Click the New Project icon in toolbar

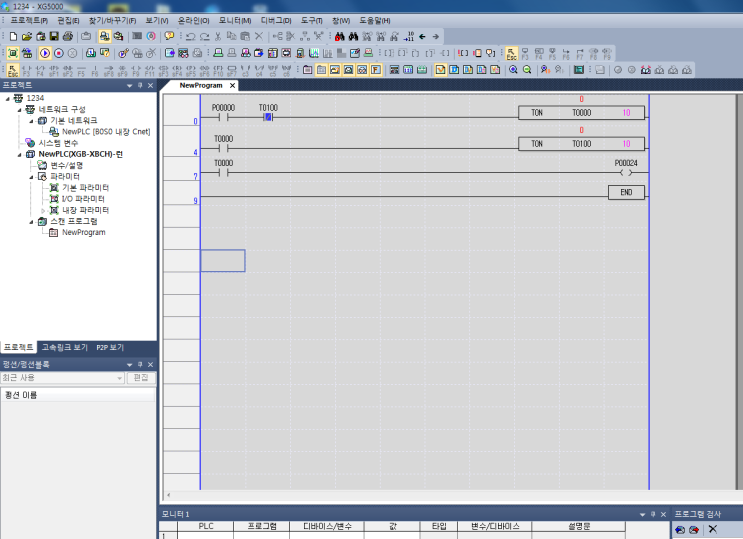[13, 36]
